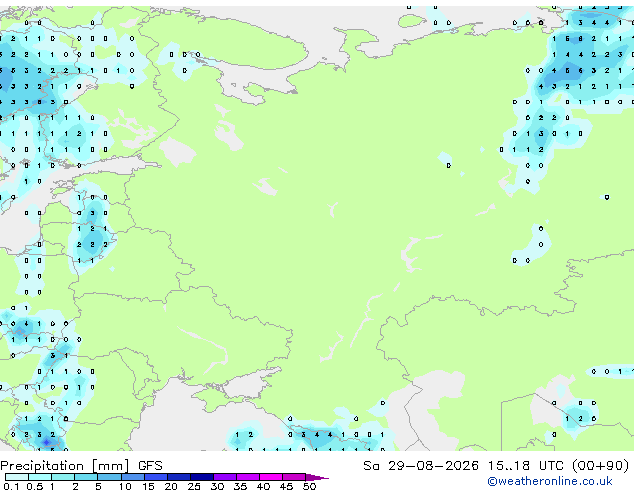The width and height of the screenshot is (634, 490).
Task: Pick the 1–2 mm legend color swatch
Action: [63, 477]
